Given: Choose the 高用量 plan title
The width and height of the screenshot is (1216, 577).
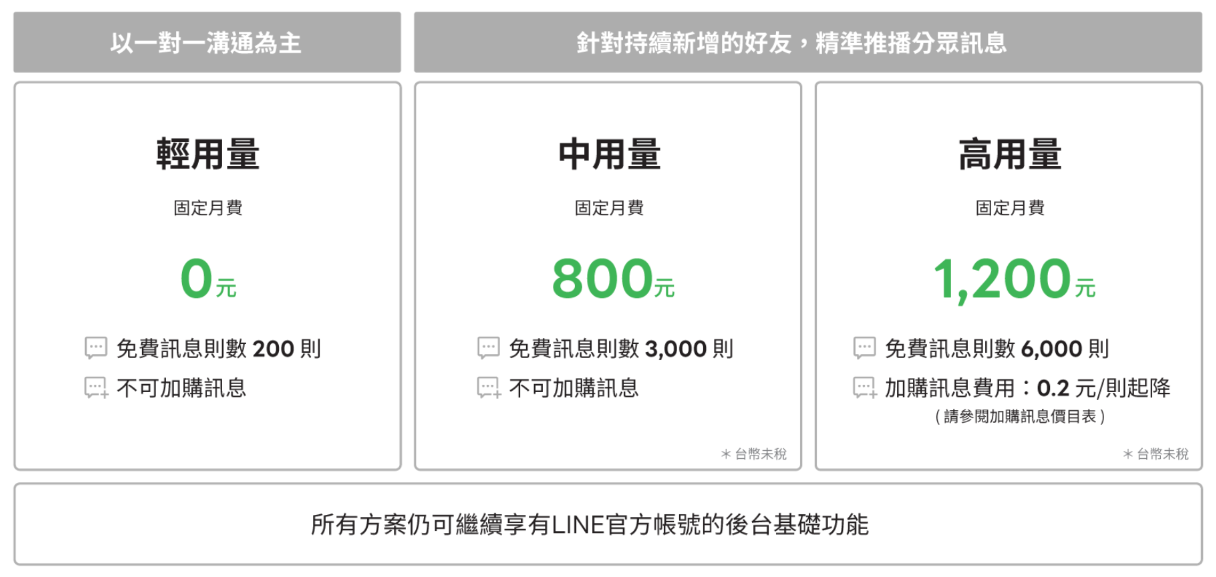Looking at the screenshot, I should point(1009,155).
